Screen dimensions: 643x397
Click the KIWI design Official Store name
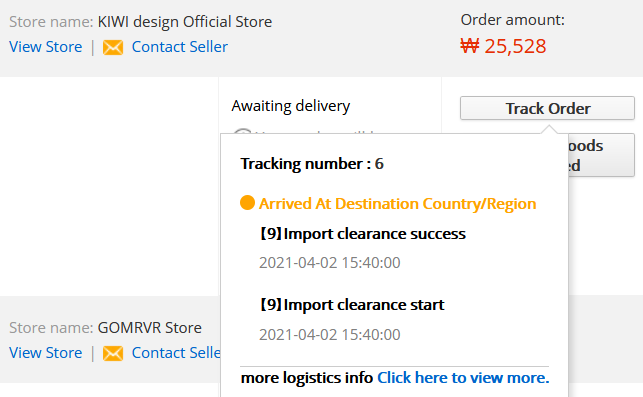tap(185, 22)
